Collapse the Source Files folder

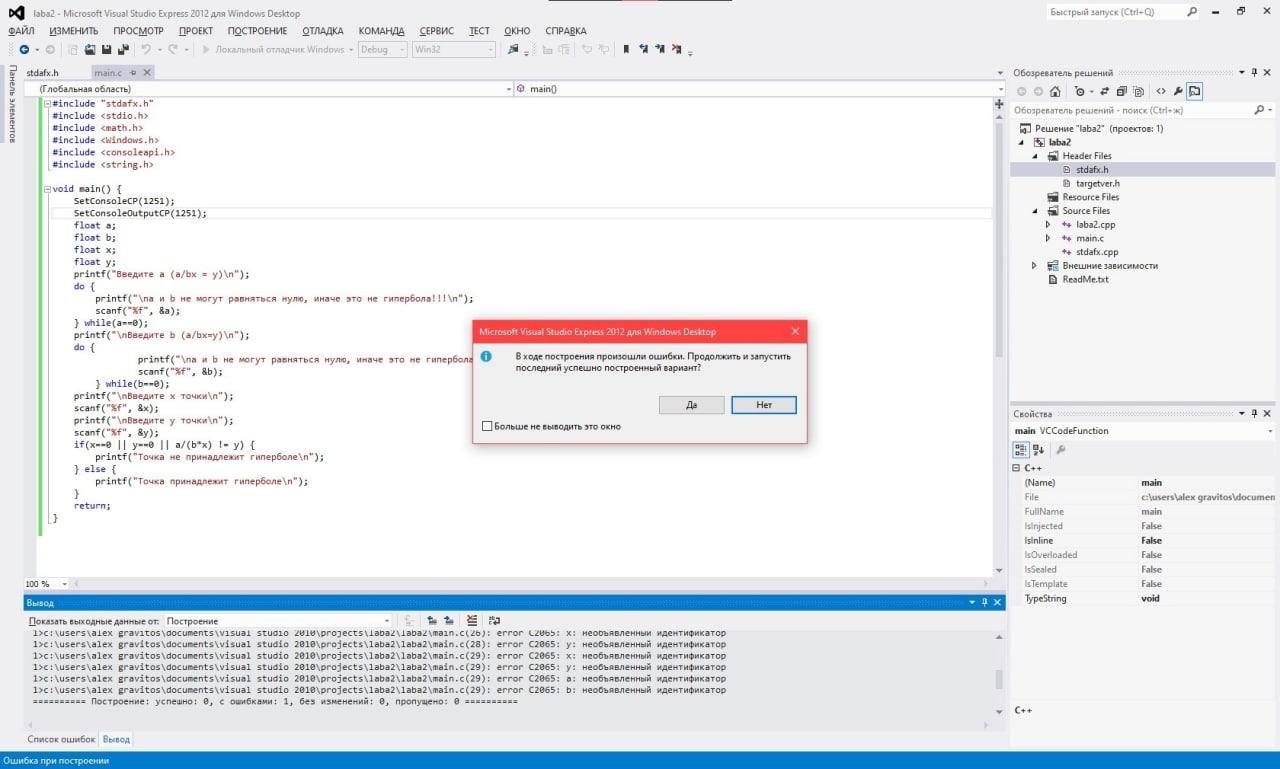pyautogui.click(x=1036, y=211)
